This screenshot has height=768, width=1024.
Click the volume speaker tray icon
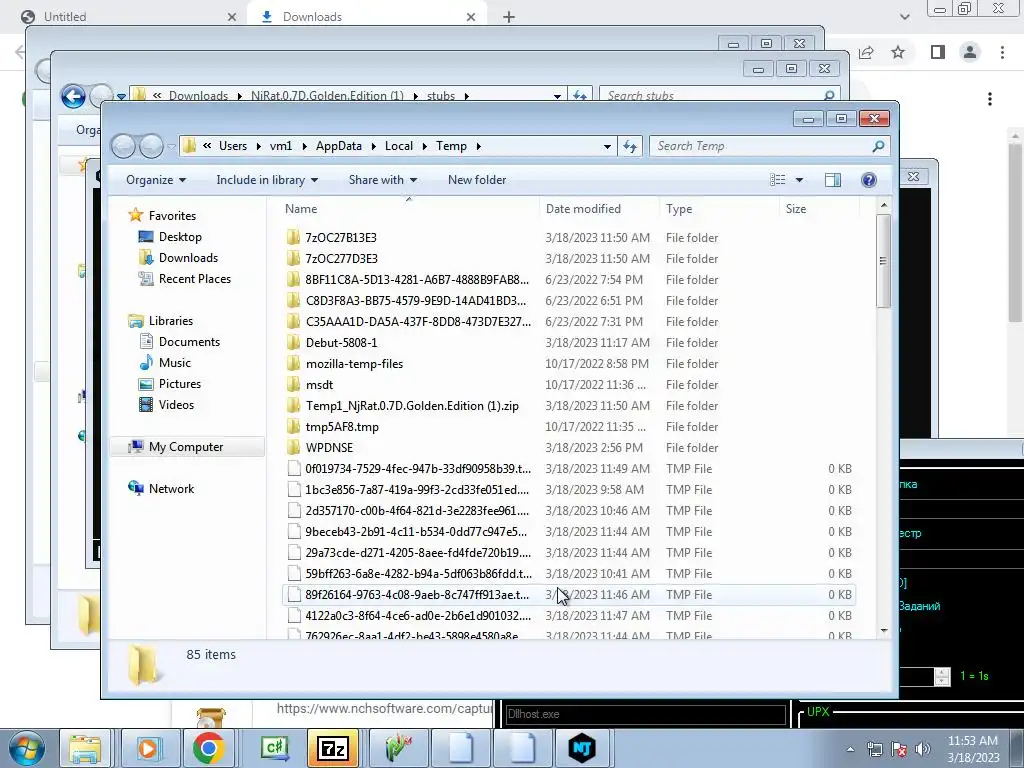coord(923,749)
